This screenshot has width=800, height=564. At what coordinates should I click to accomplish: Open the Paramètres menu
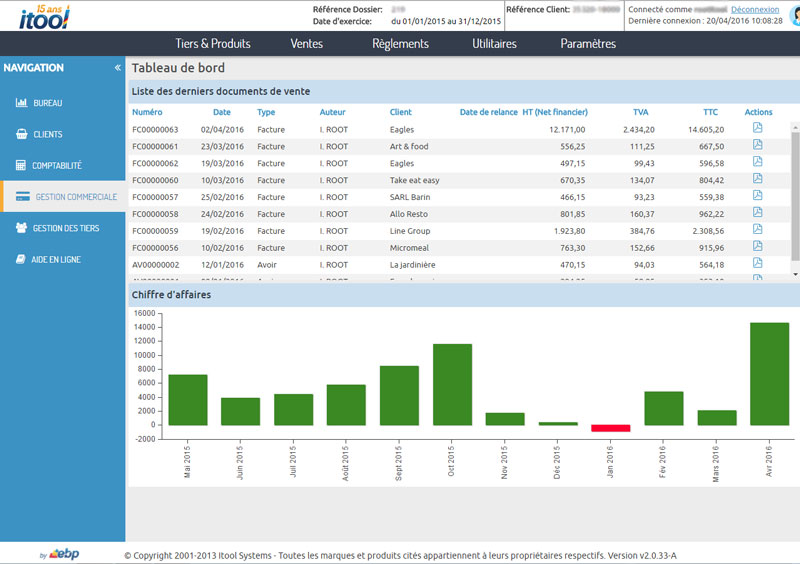588,43
